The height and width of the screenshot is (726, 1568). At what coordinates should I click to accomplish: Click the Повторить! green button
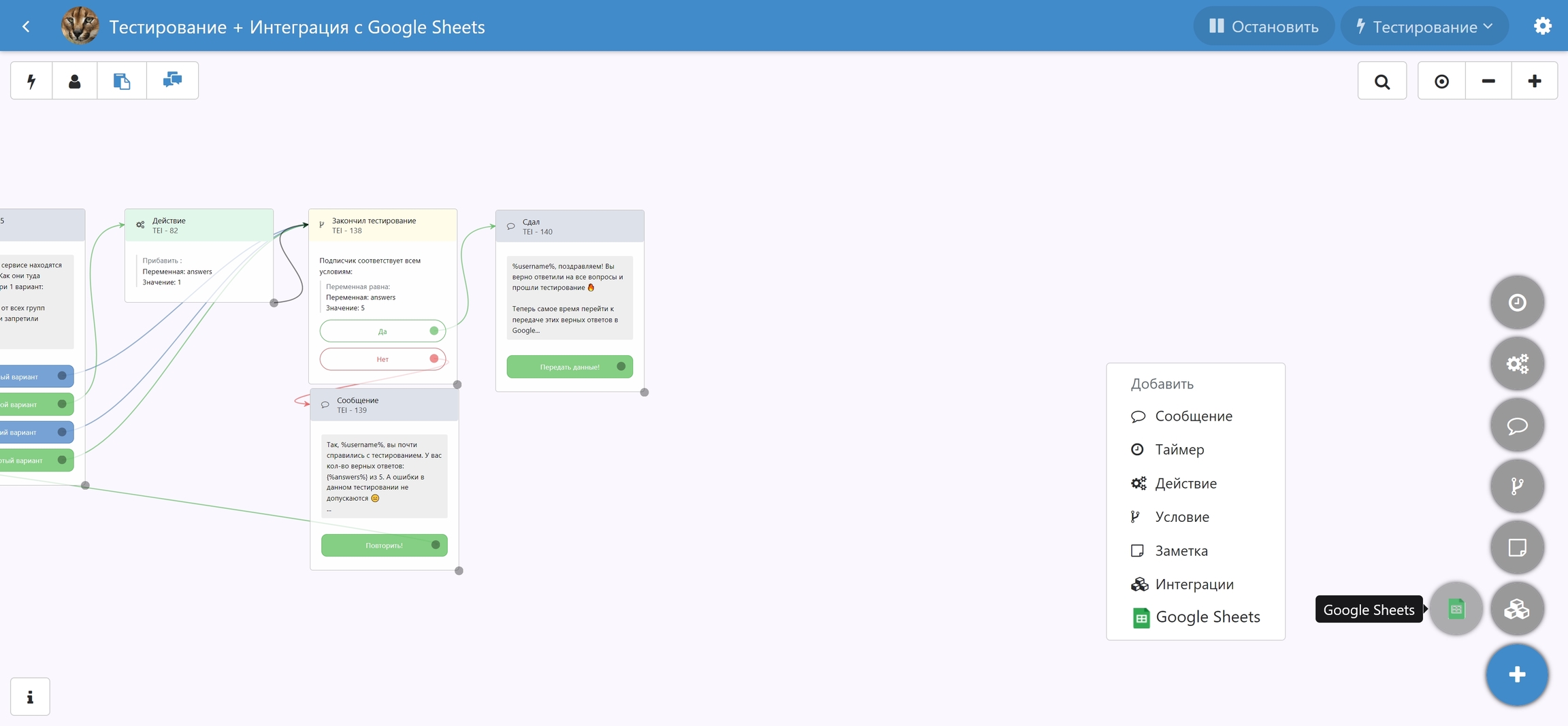[x=384, y=545]
